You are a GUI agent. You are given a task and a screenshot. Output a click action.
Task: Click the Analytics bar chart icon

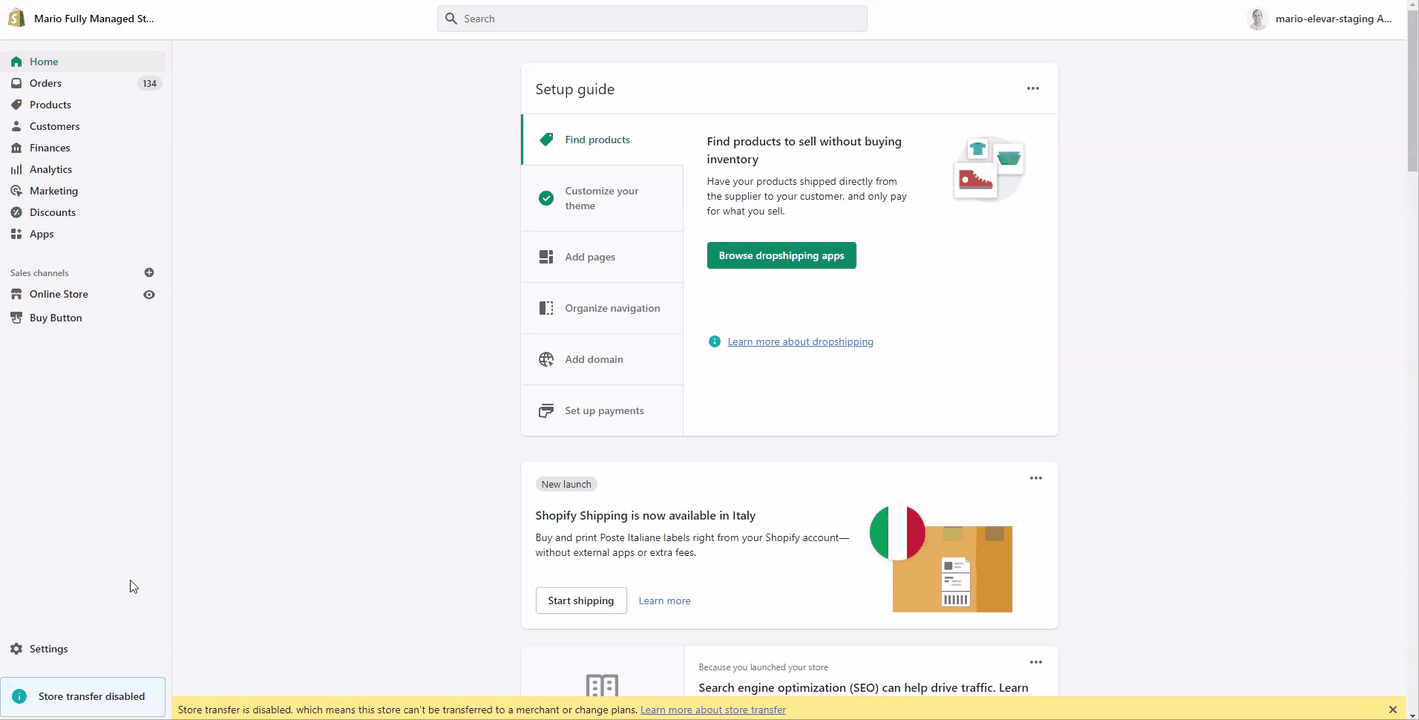point(16,169)
